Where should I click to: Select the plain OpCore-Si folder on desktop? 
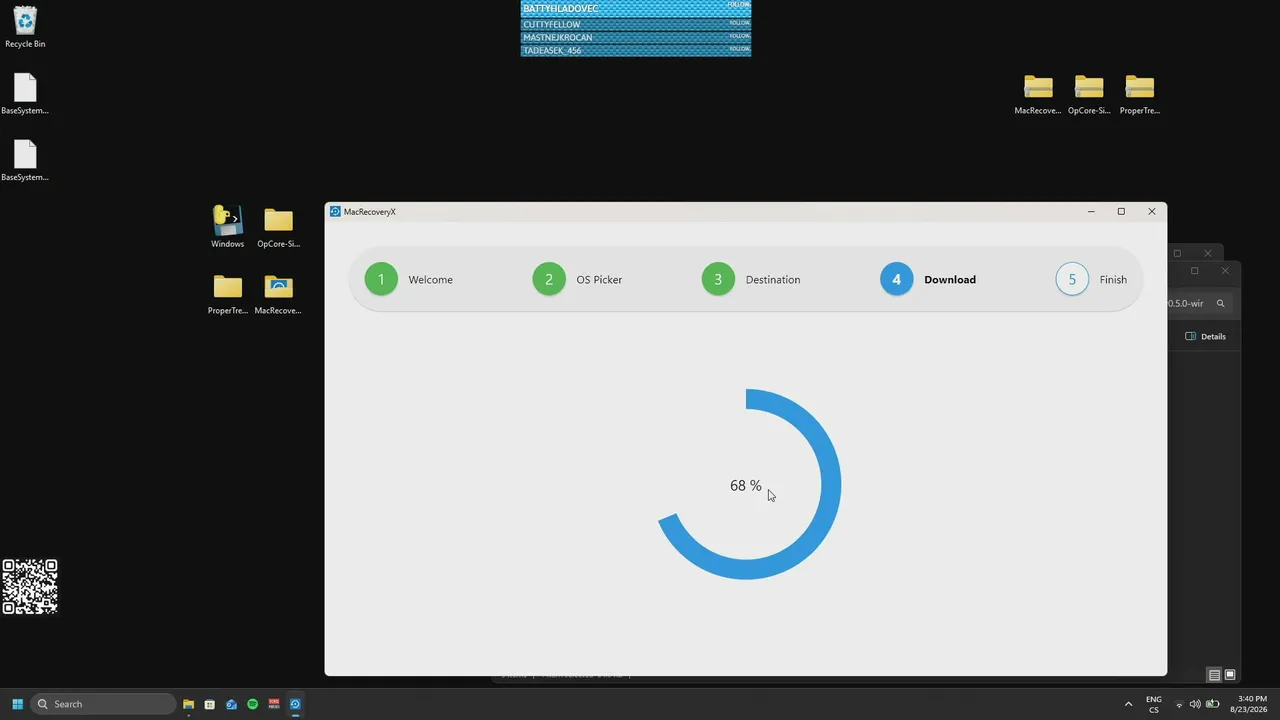(278, 227)
